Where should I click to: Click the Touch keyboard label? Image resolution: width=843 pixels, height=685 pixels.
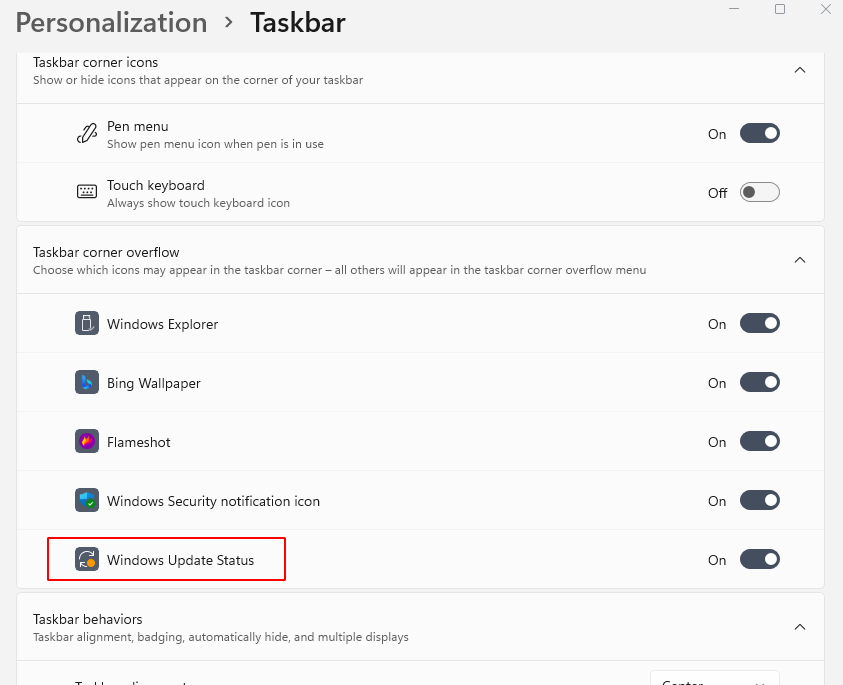click(156, 185)
